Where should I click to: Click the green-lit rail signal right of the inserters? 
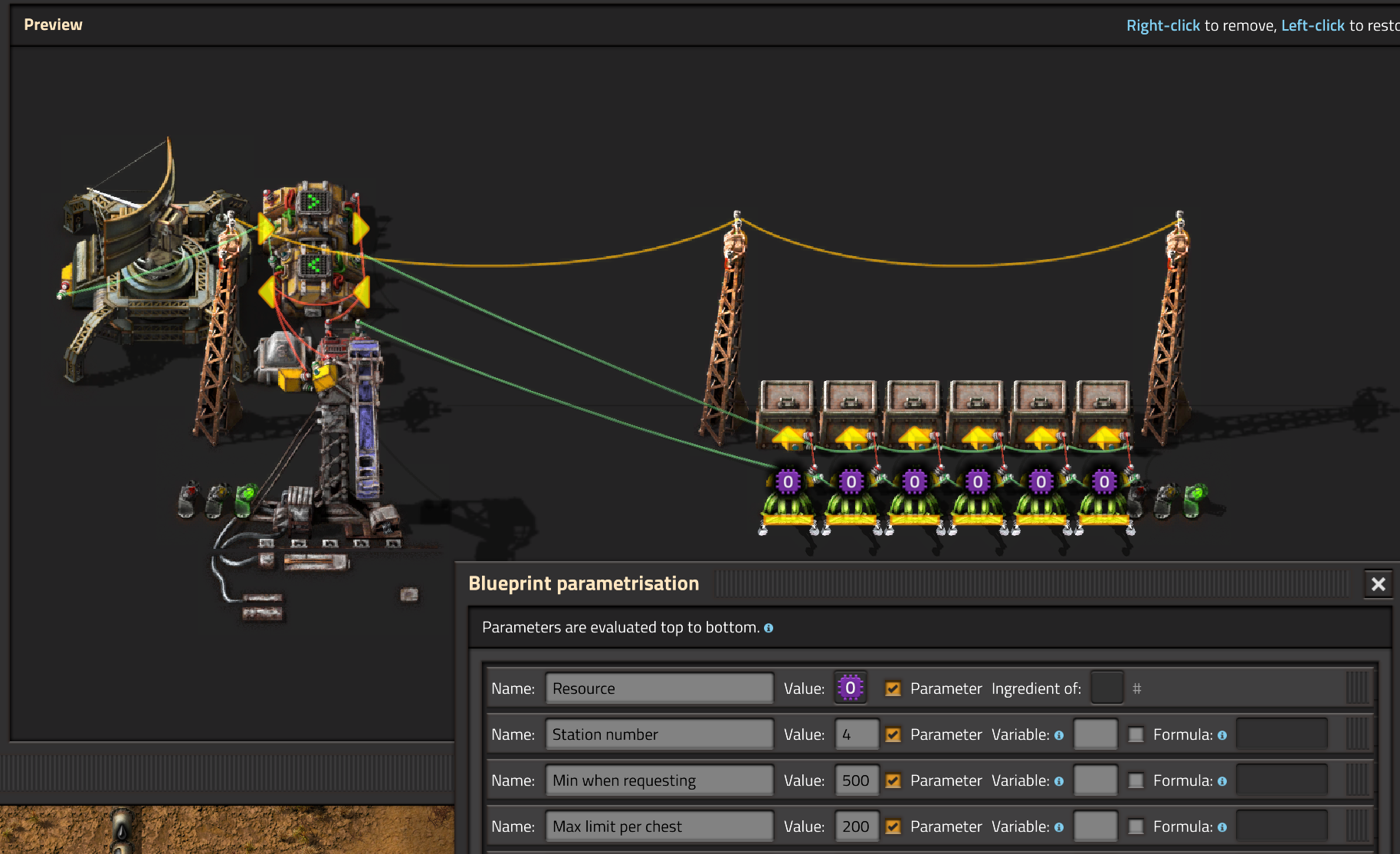(1195, 500)
